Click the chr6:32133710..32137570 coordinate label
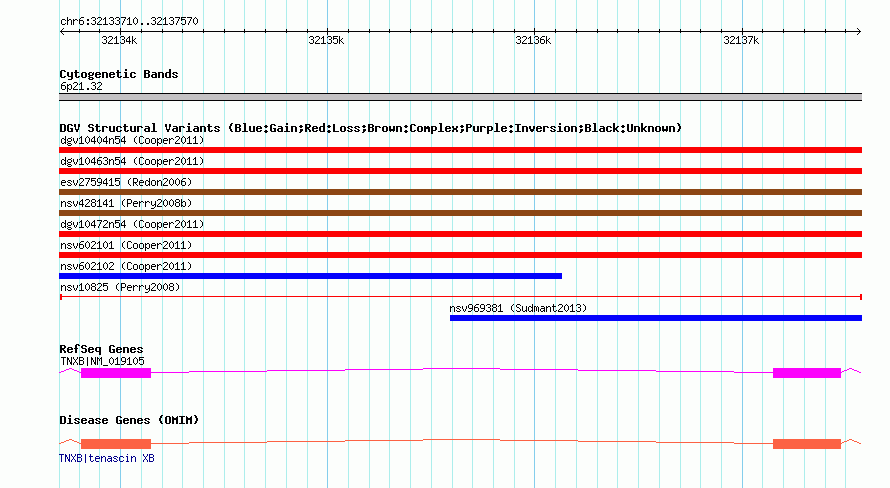This screenshot has width=890, height=488. point(129,21)
